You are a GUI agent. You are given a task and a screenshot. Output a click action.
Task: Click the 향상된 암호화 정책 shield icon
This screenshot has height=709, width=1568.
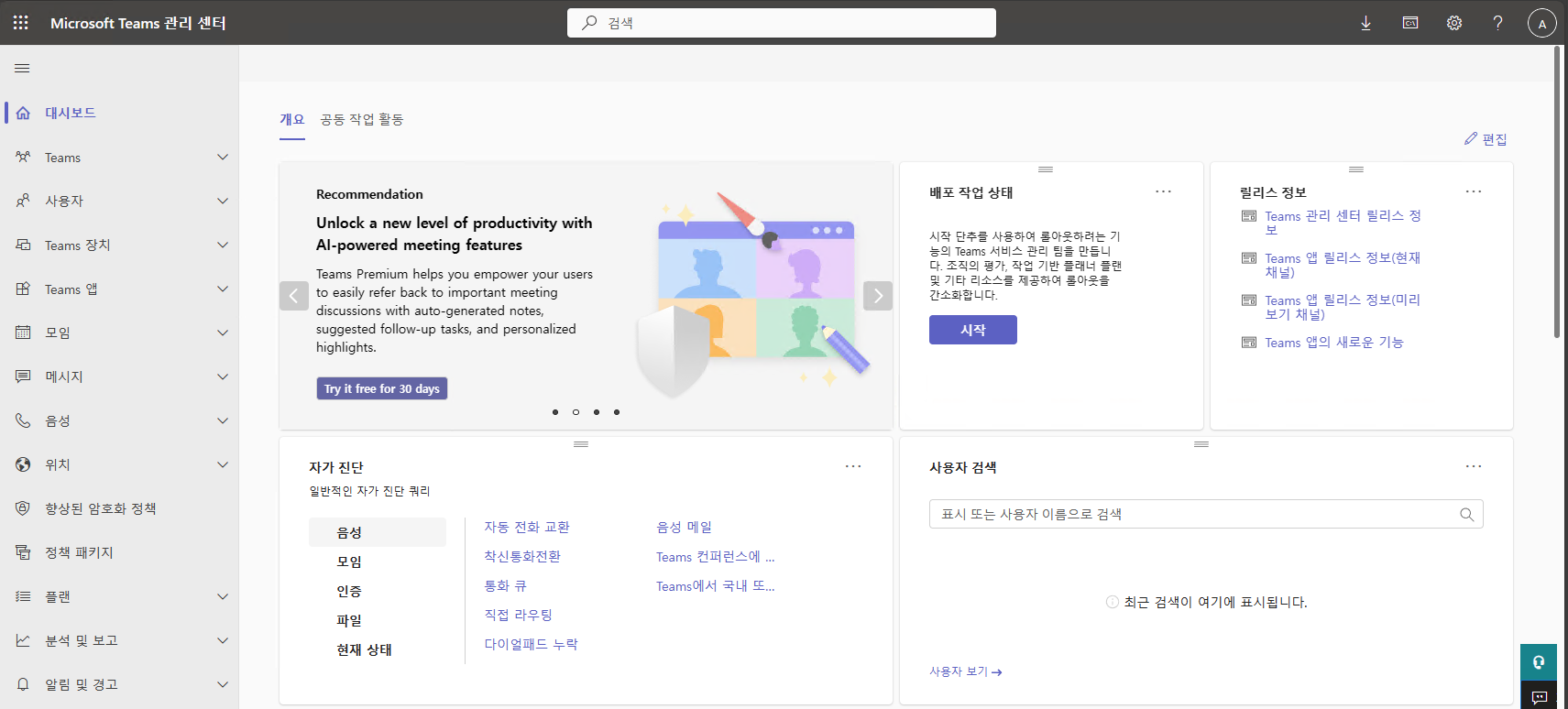coord(23,508)
